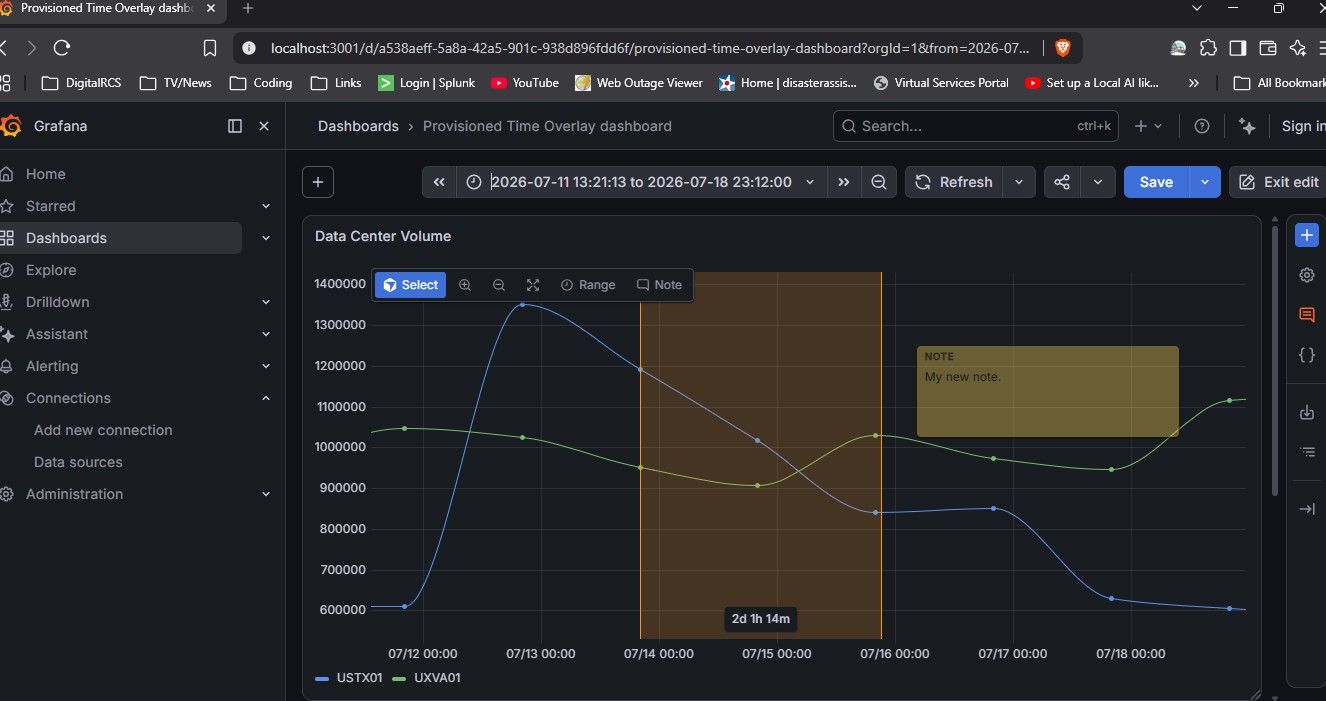
Task: Open Data sources link
Action: pos(78,462)
